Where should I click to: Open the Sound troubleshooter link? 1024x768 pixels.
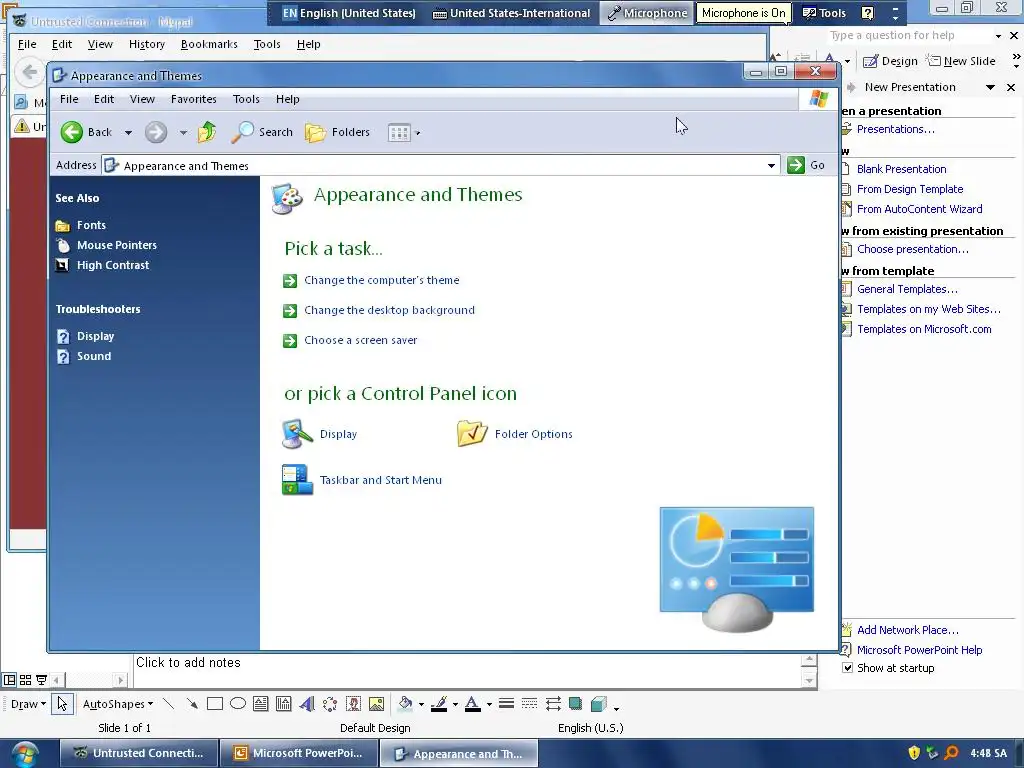tap(94, 357)
